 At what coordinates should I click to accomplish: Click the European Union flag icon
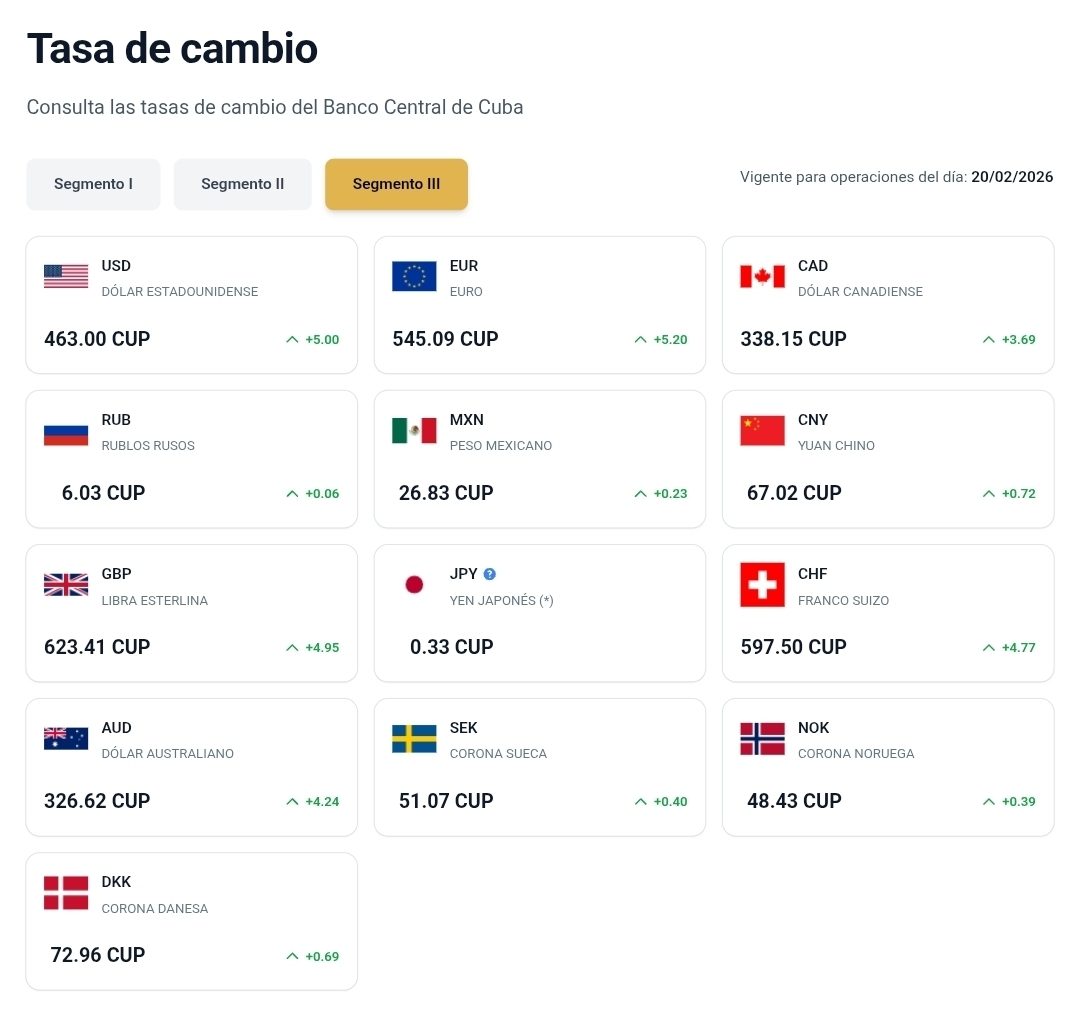click(x=414, y=276)
